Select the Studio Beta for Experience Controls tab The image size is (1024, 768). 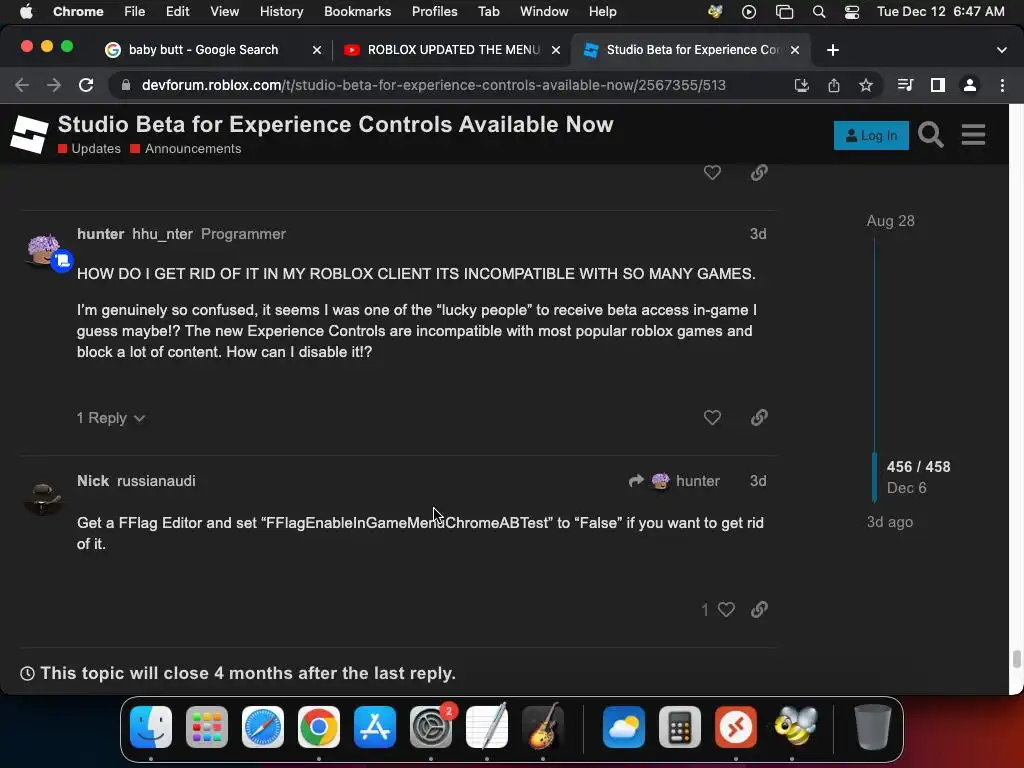(x=692, y=50)
